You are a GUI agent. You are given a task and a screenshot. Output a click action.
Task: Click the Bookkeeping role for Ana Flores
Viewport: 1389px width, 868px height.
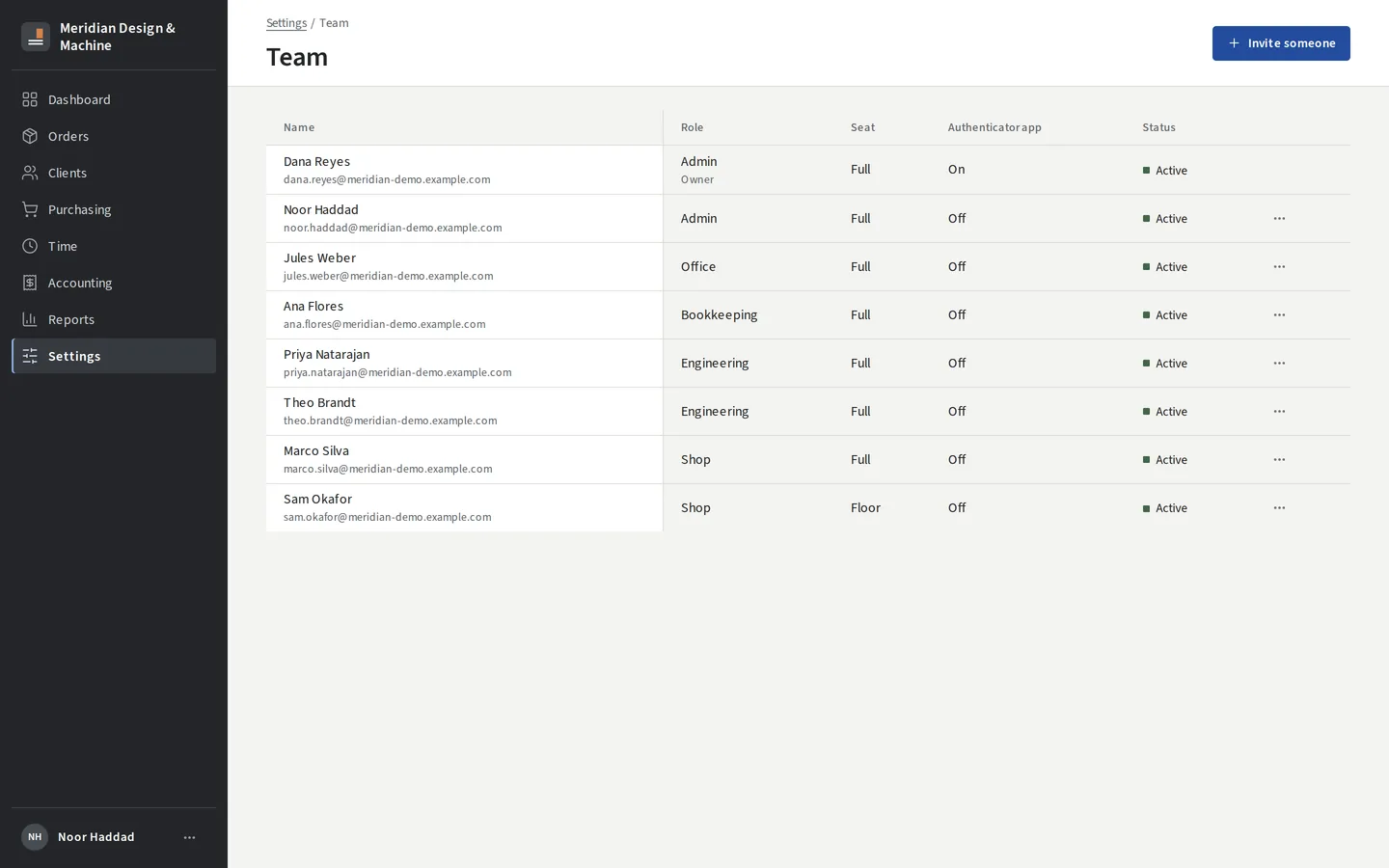(x=719, y=315)
